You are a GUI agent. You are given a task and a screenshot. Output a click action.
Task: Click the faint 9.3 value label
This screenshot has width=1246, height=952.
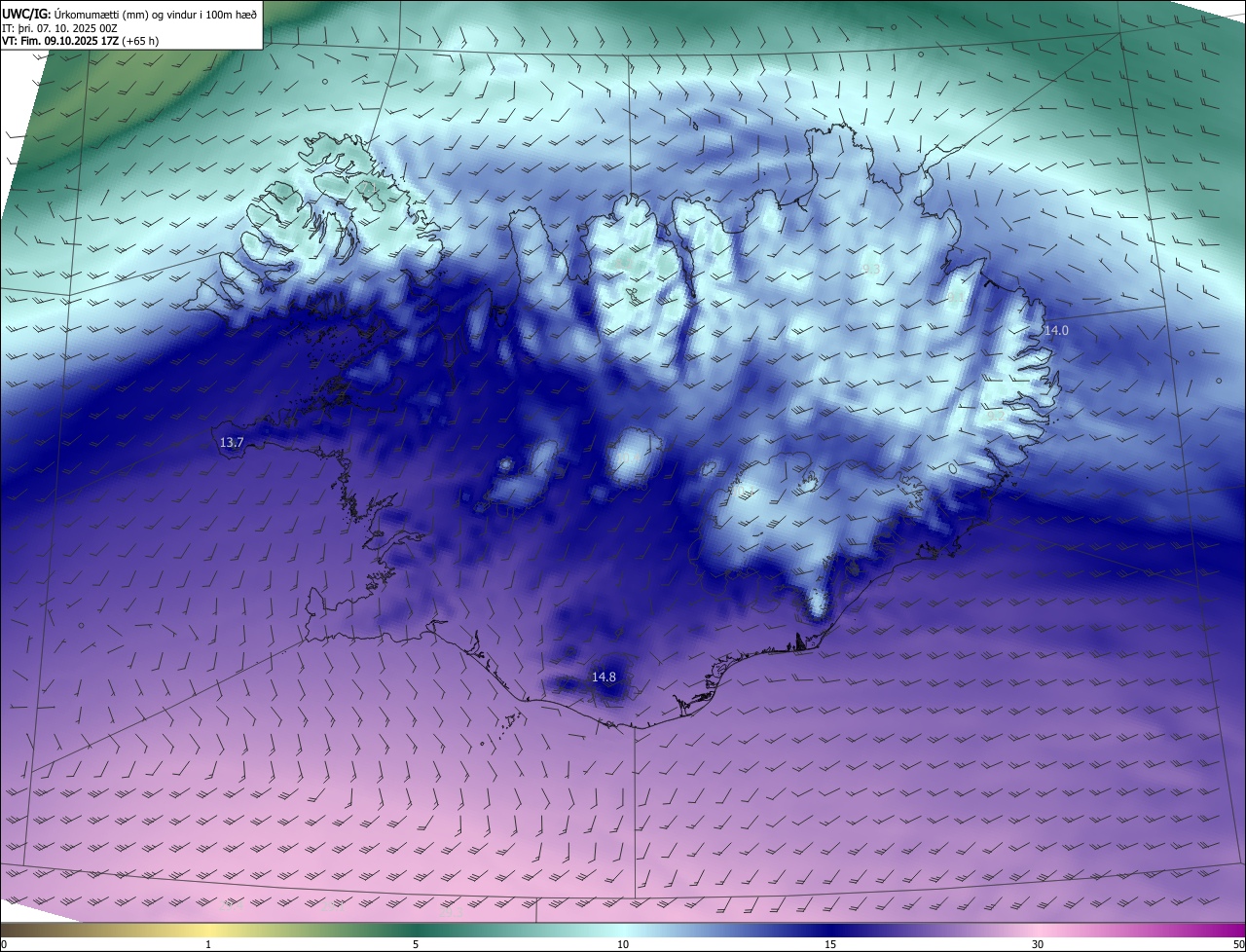pyautogui.click(x=871, y=269)
